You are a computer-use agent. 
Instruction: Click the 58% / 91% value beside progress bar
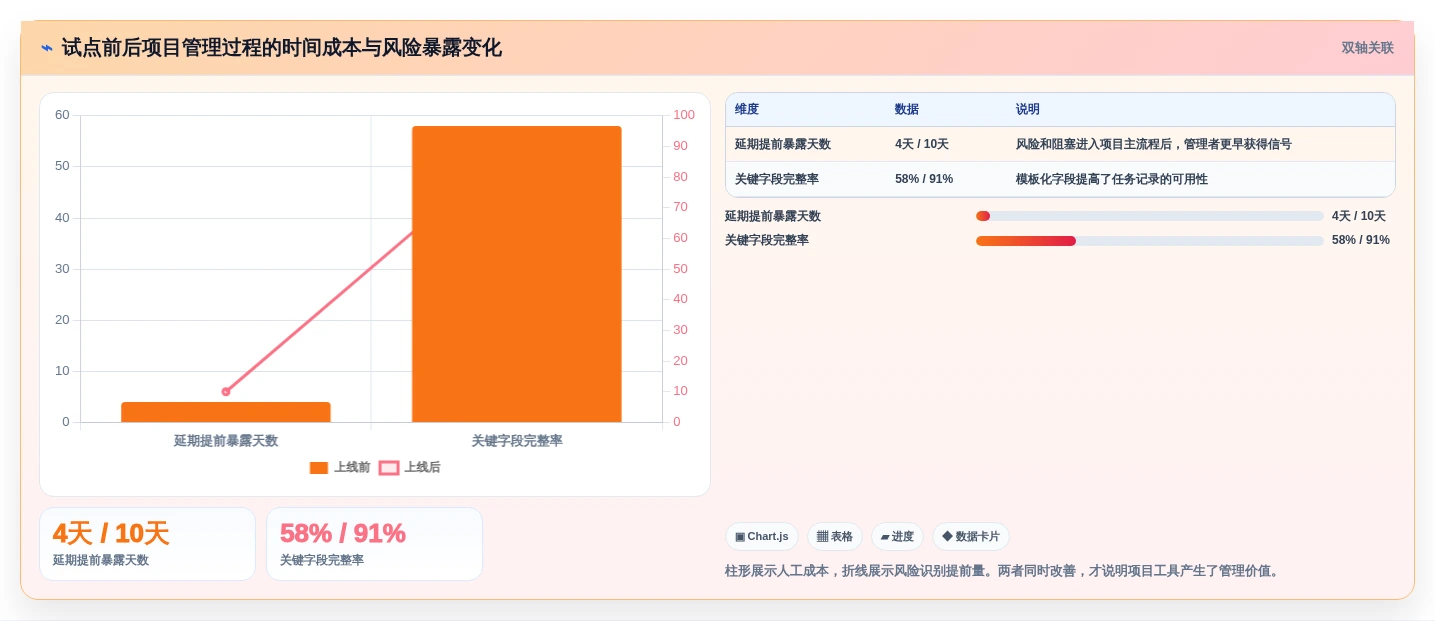[x=1361, y=240]
